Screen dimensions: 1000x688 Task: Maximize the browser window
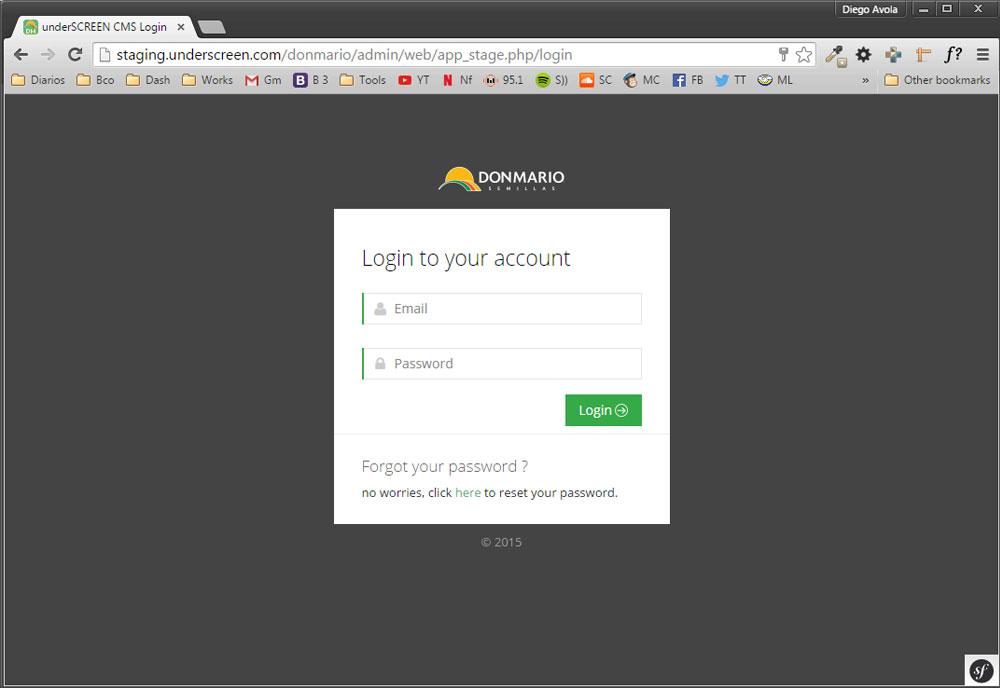pos(947,9)
